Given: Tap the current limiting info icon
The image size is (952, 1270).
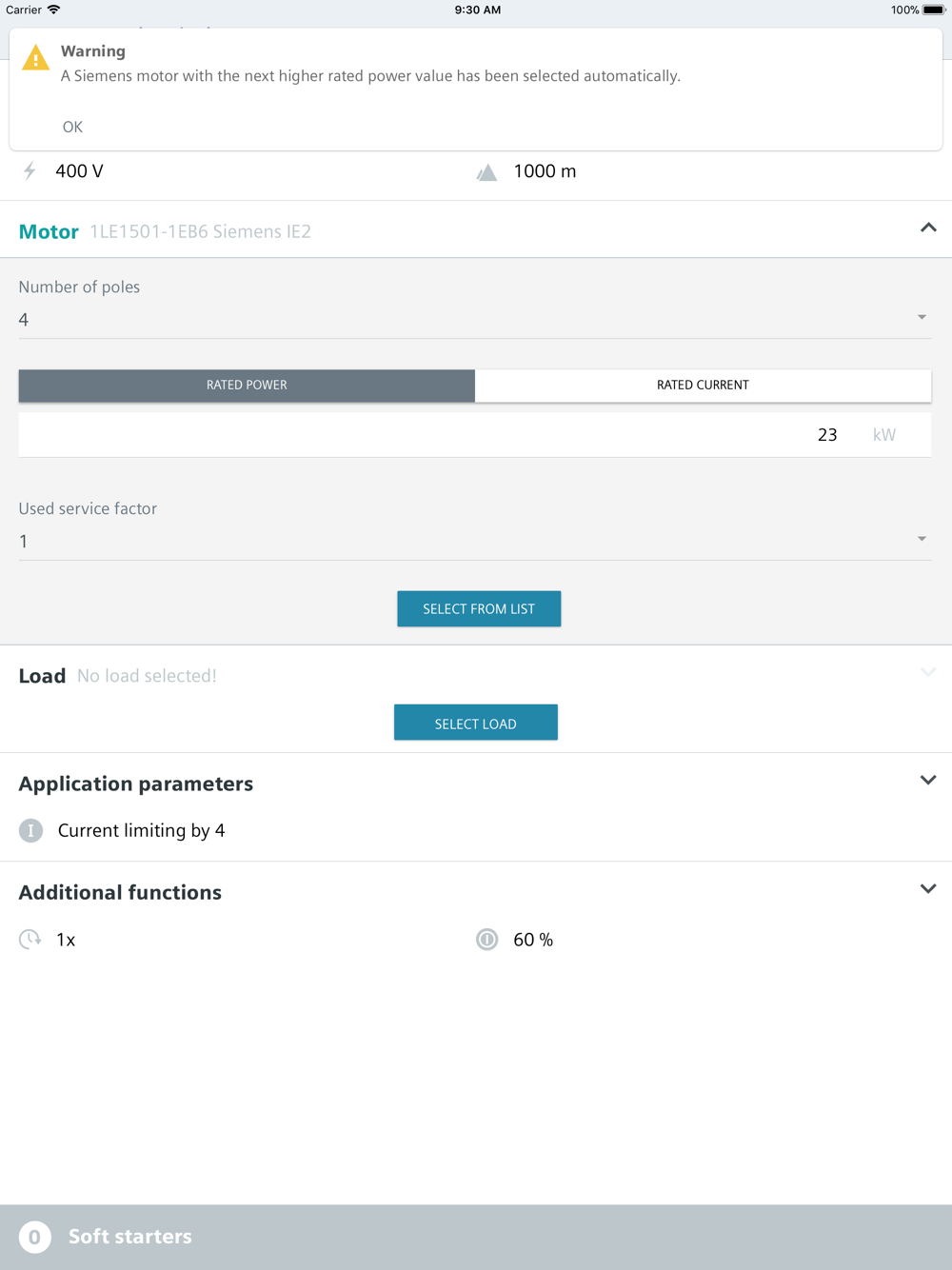Looking at the screenshot, I should pos(30,830).
